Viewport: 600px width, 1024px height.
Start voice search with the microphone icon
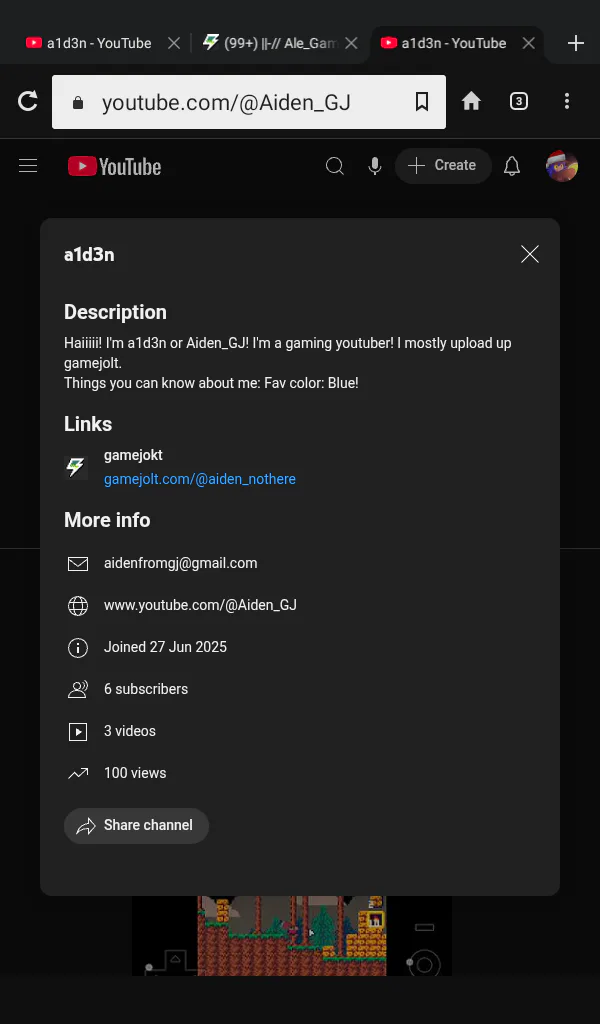(375, 166)
